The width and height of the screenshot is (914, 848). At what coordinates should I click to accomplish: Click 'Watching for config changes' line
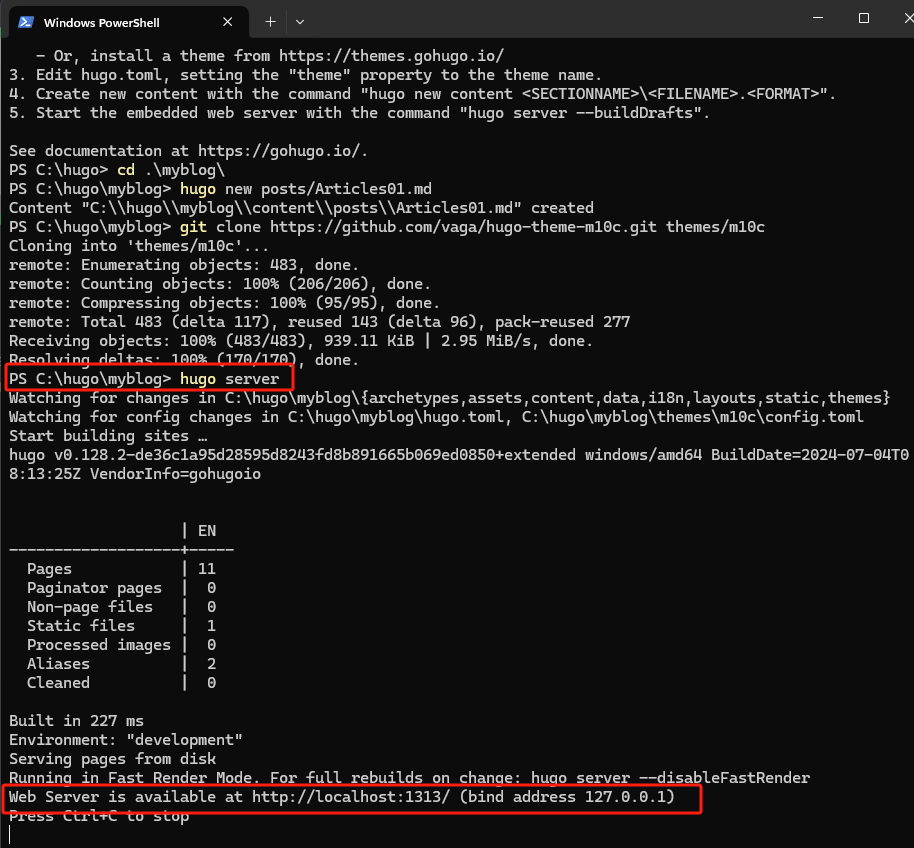pyautogui.click(x=436, y=417)
